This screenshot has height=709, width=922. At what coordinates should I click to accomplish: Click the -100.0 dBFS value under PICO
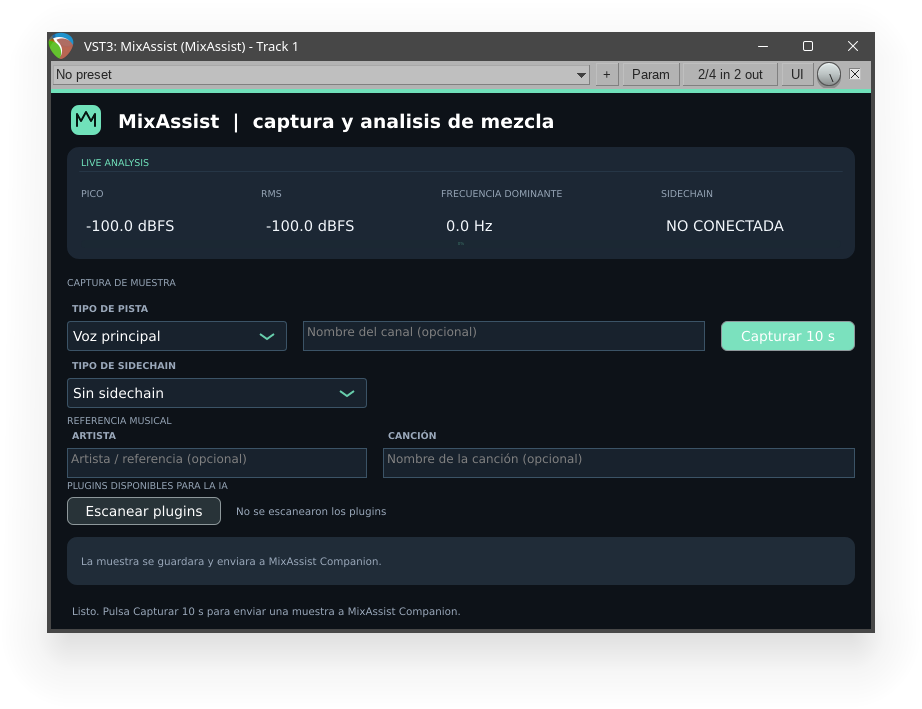(130, 226)
